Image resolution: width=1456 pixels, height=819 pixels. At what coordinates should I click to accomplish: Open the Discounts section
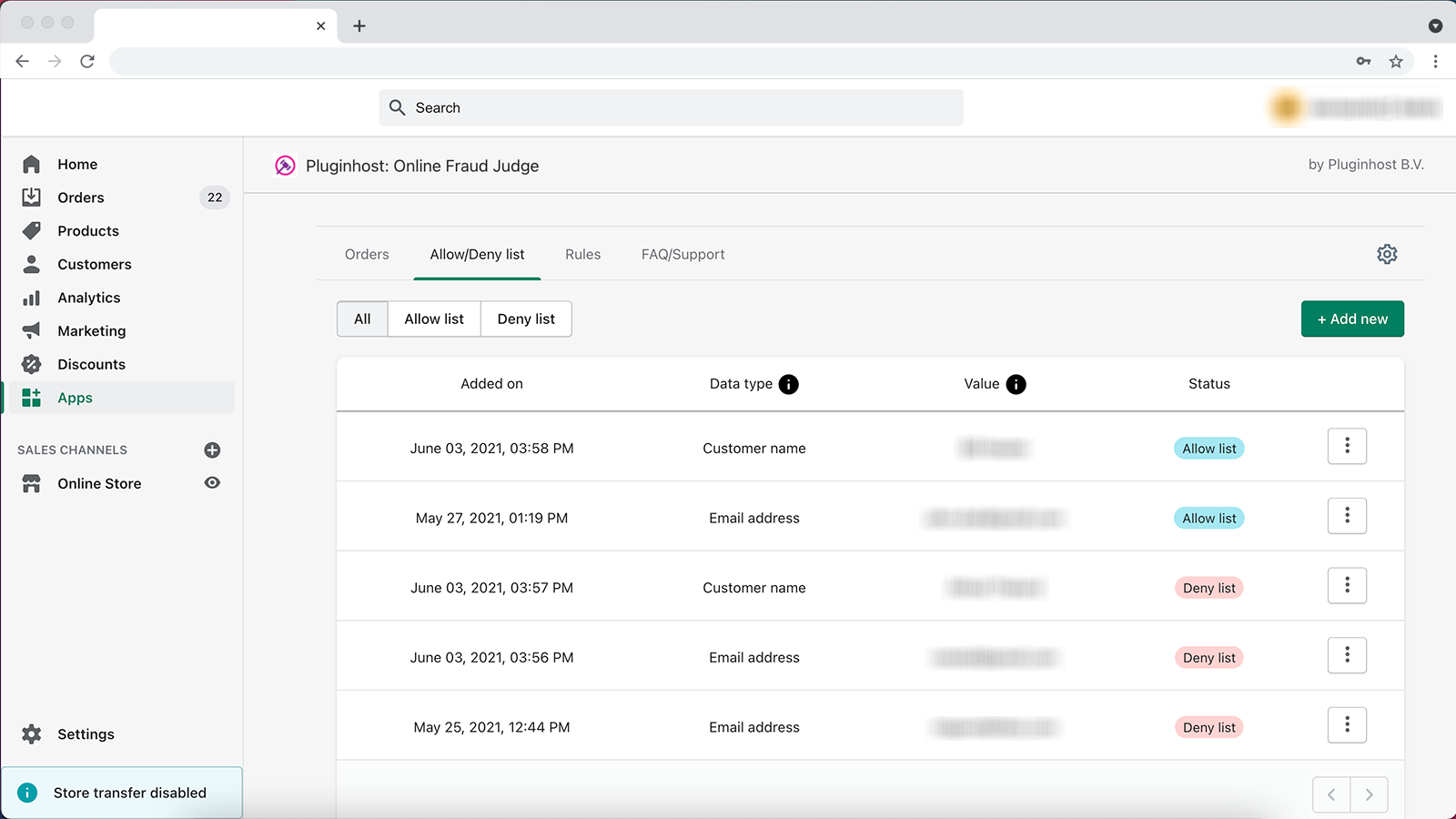(91, 364)
